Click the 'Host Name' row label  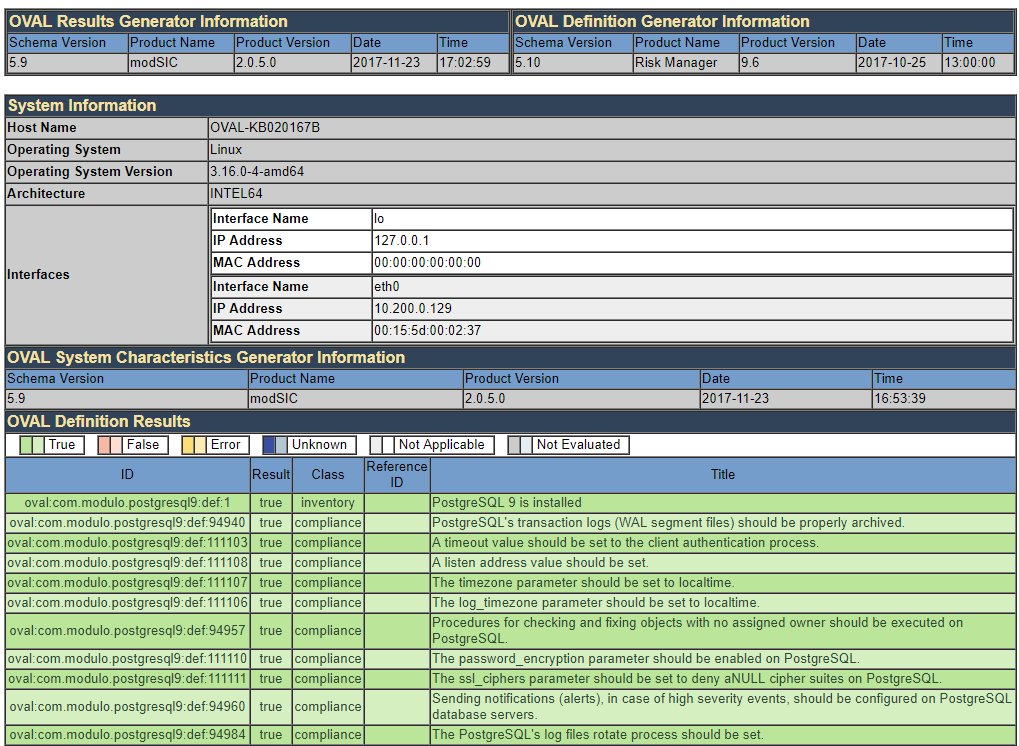[42, 128]
